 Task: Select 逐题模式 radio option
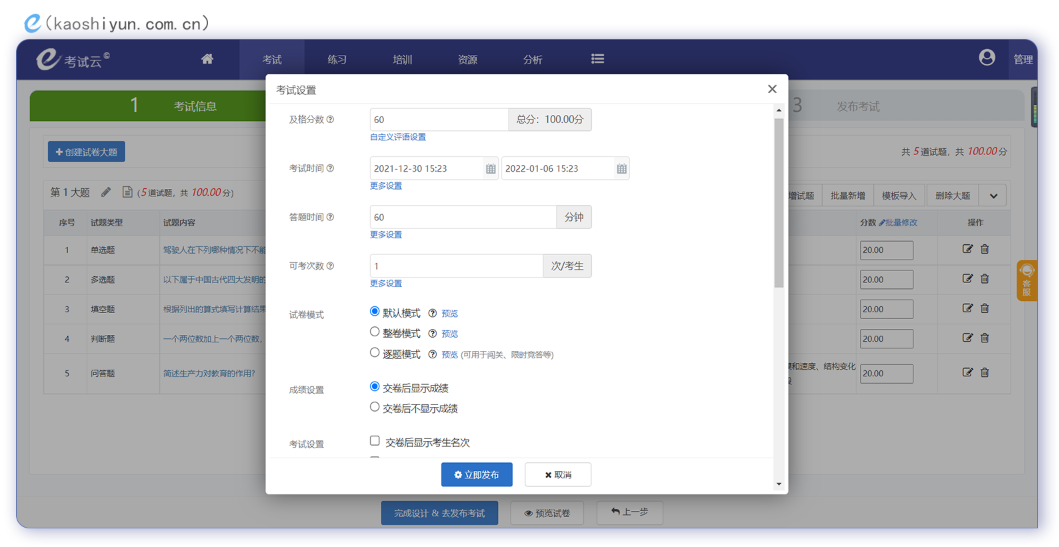click(375, 353)
